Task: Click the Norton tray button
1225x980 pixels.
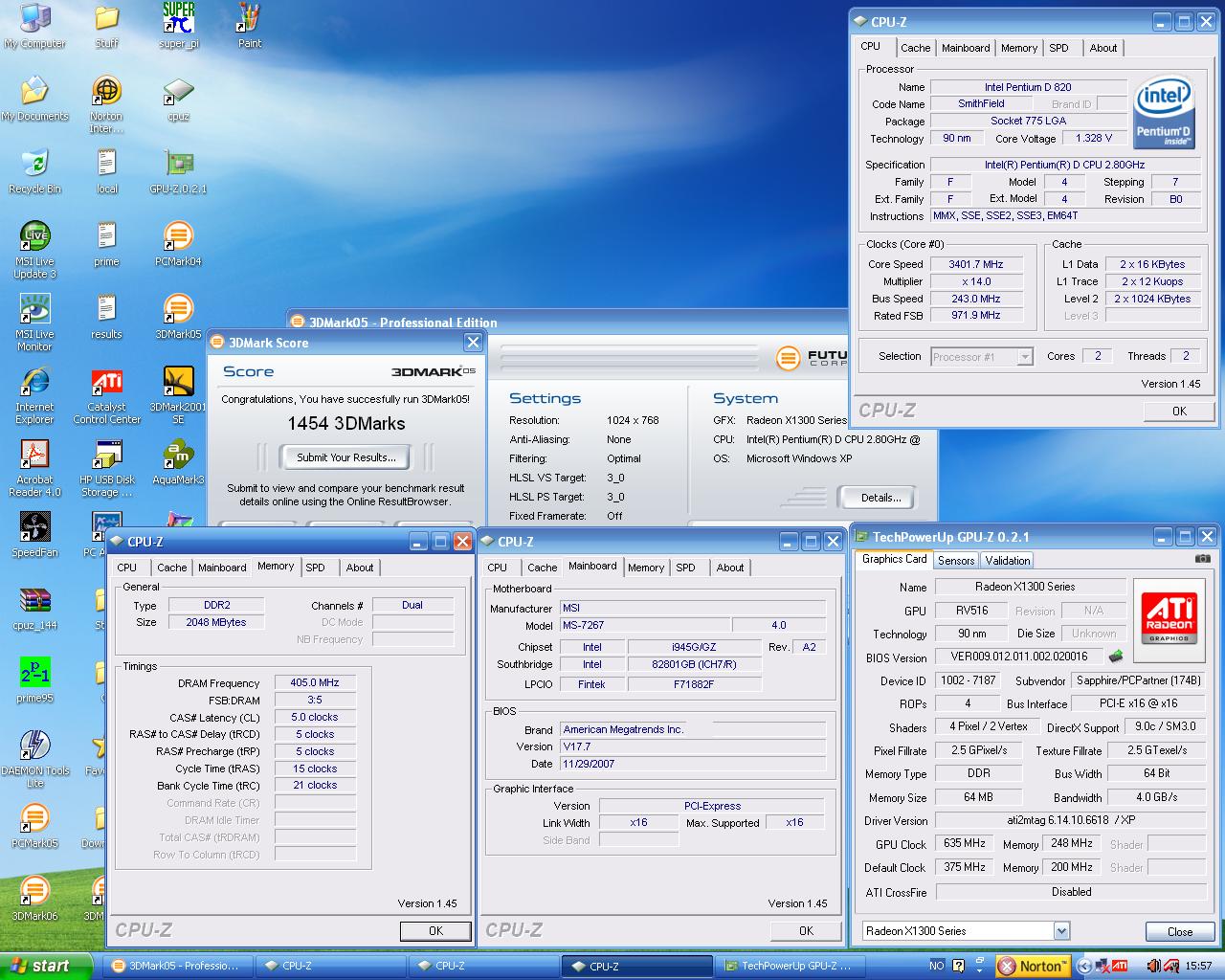Action: [1033, 966]
